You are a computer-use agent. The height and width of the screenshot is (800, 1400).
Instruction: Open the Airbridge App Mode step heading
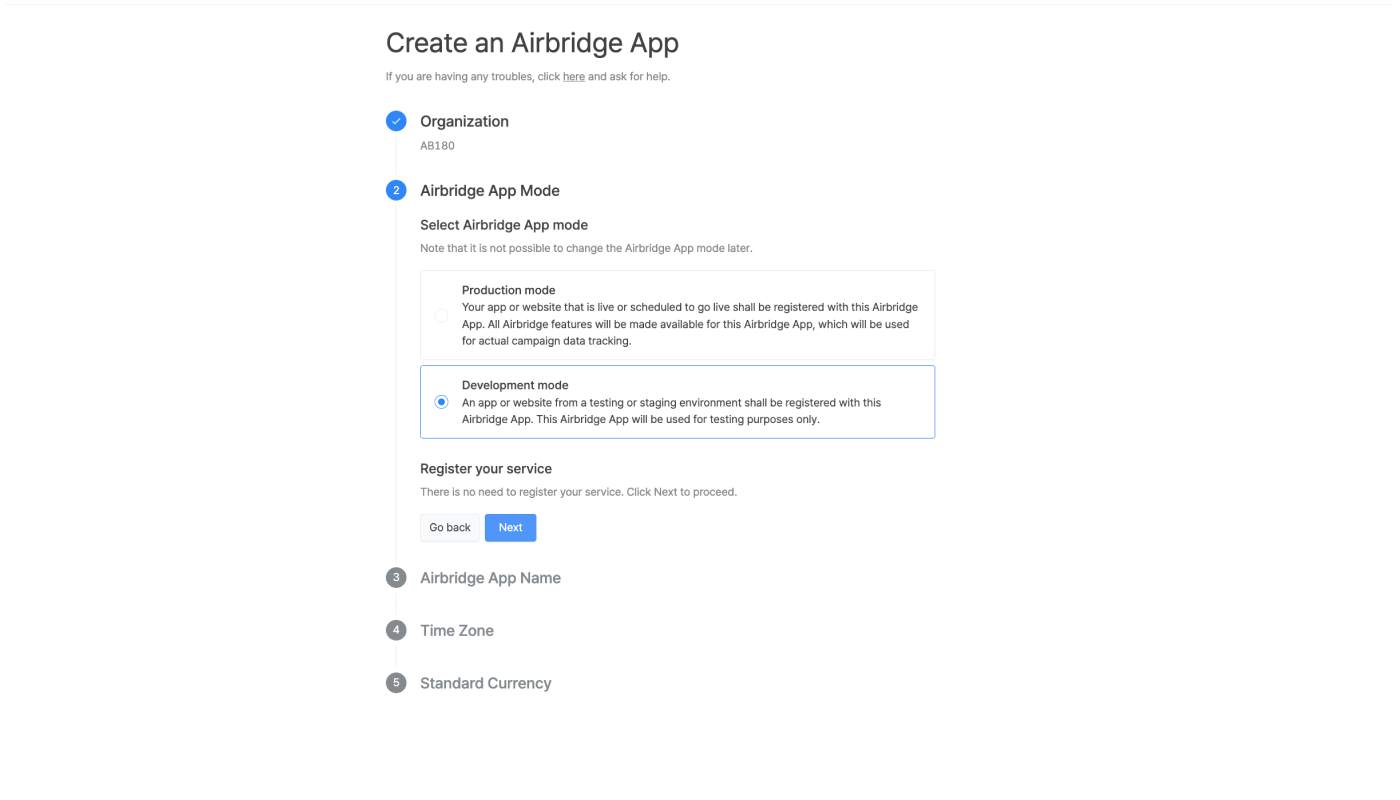coord(490,190)
